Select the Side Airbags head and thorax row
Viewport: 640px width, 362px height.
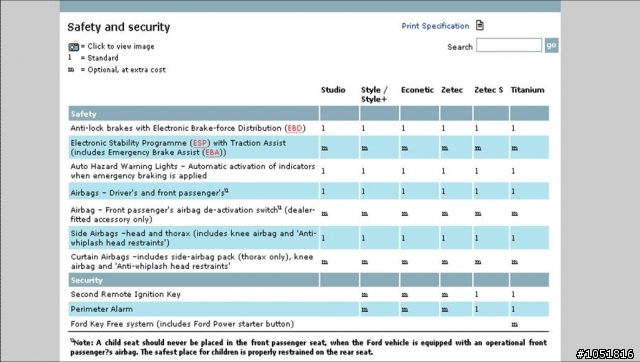click(x=309, y=238)
